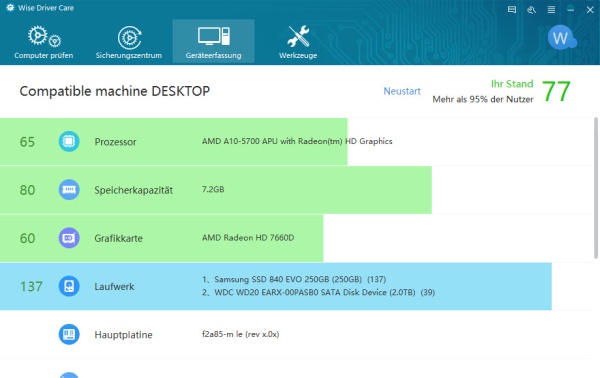Open the Computer prüfen tab
The width and height of the screenshot is (600, 378).
[x=44, y=42]
